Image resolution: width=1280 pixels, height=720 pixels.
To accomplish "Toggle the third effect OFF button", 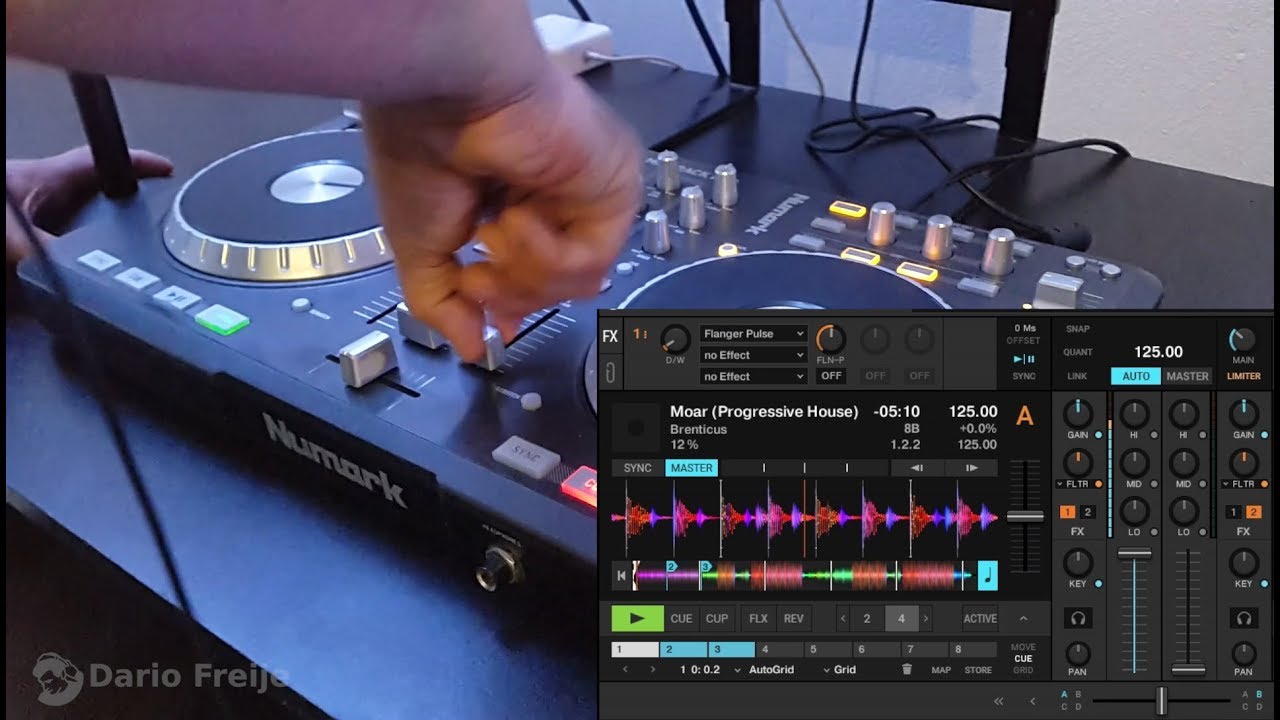I will tap(919, 376).
